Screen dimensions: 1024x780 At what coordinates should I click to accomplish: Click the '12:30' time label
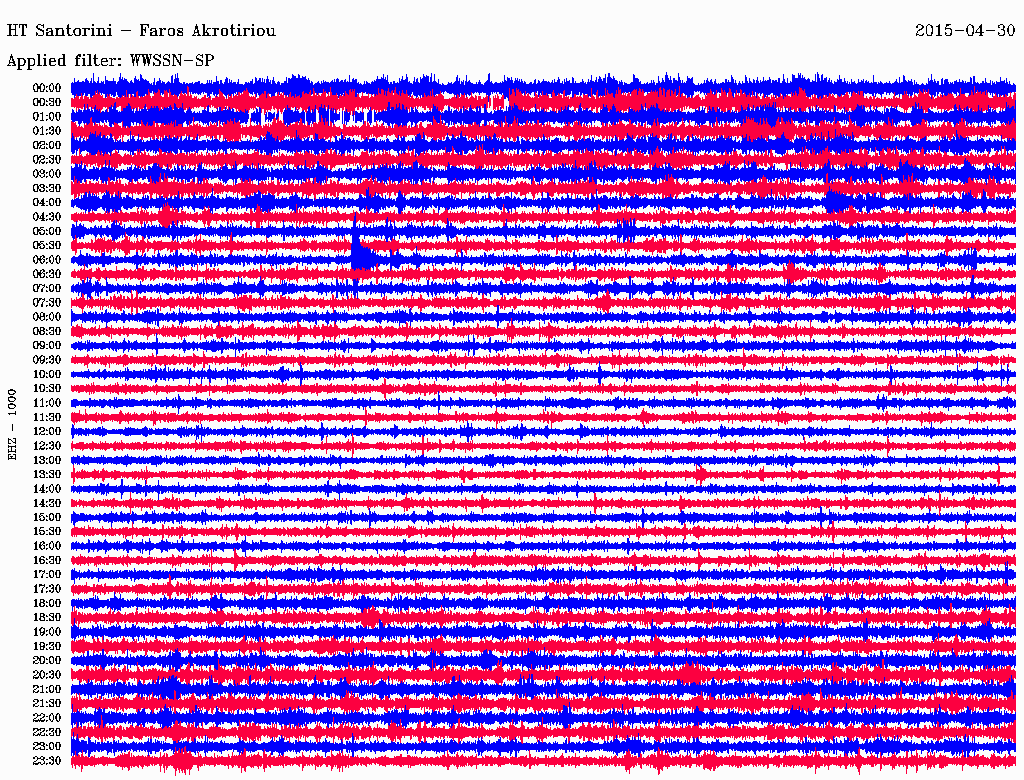[x=47, y=446]
